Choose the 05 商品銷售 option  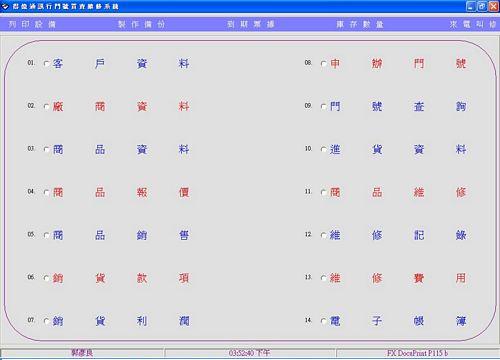(46, 235)
